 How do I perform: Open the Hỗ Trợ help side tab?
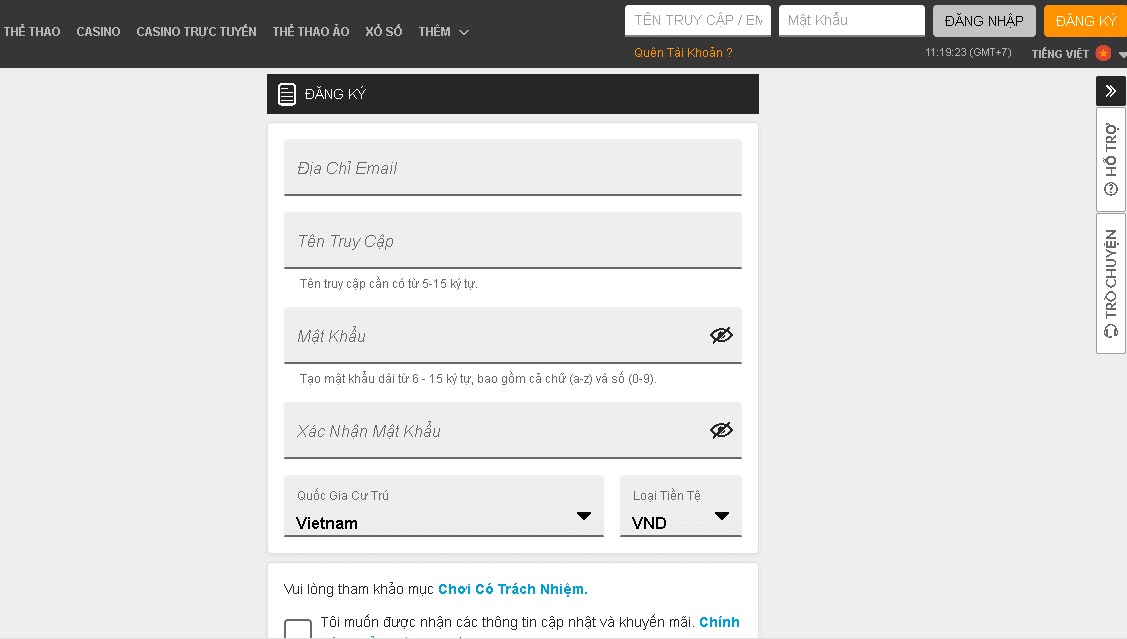(1111, 159)
